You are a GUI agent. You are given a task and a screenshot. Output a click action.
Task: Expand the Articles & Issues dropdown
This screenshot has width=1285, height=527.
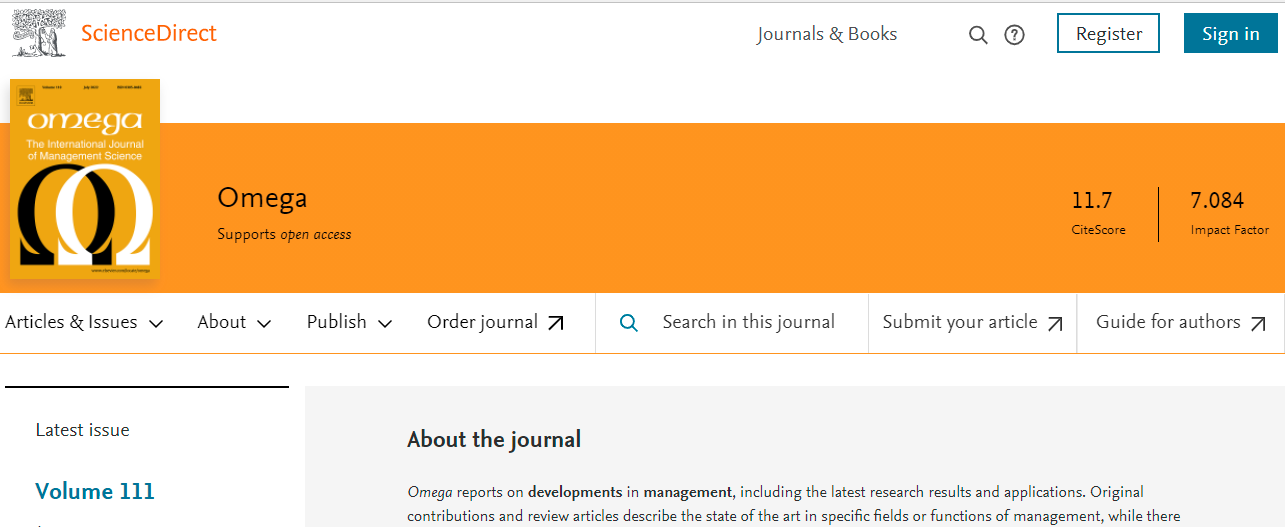pos(84,322)
